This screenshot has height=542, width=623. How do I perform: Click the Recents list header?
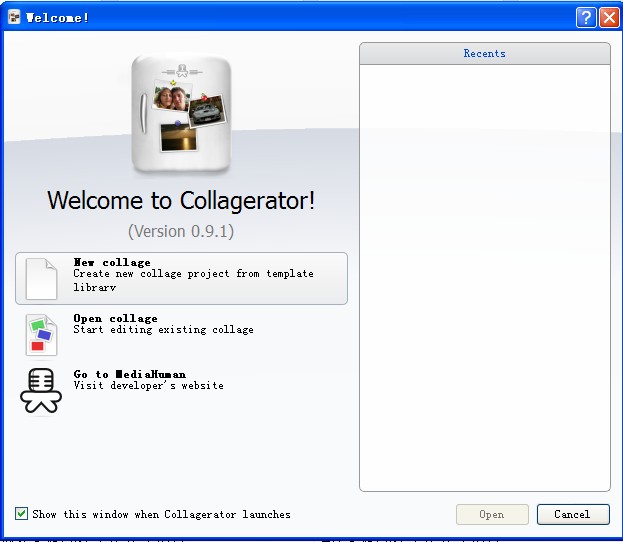click(x=485, y=54)
